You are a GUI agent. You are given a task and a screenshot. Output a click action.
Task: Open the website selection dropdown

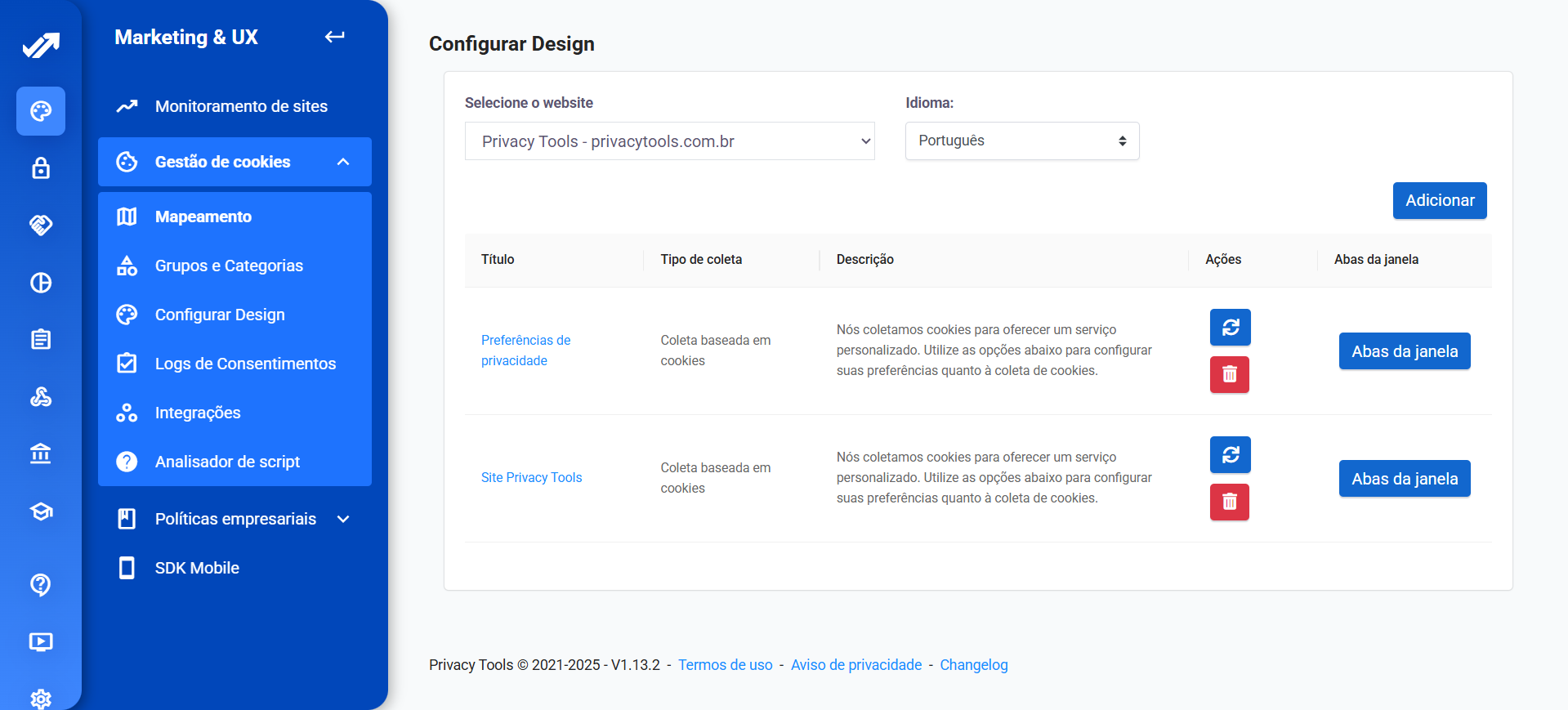[x=669, y=141]
